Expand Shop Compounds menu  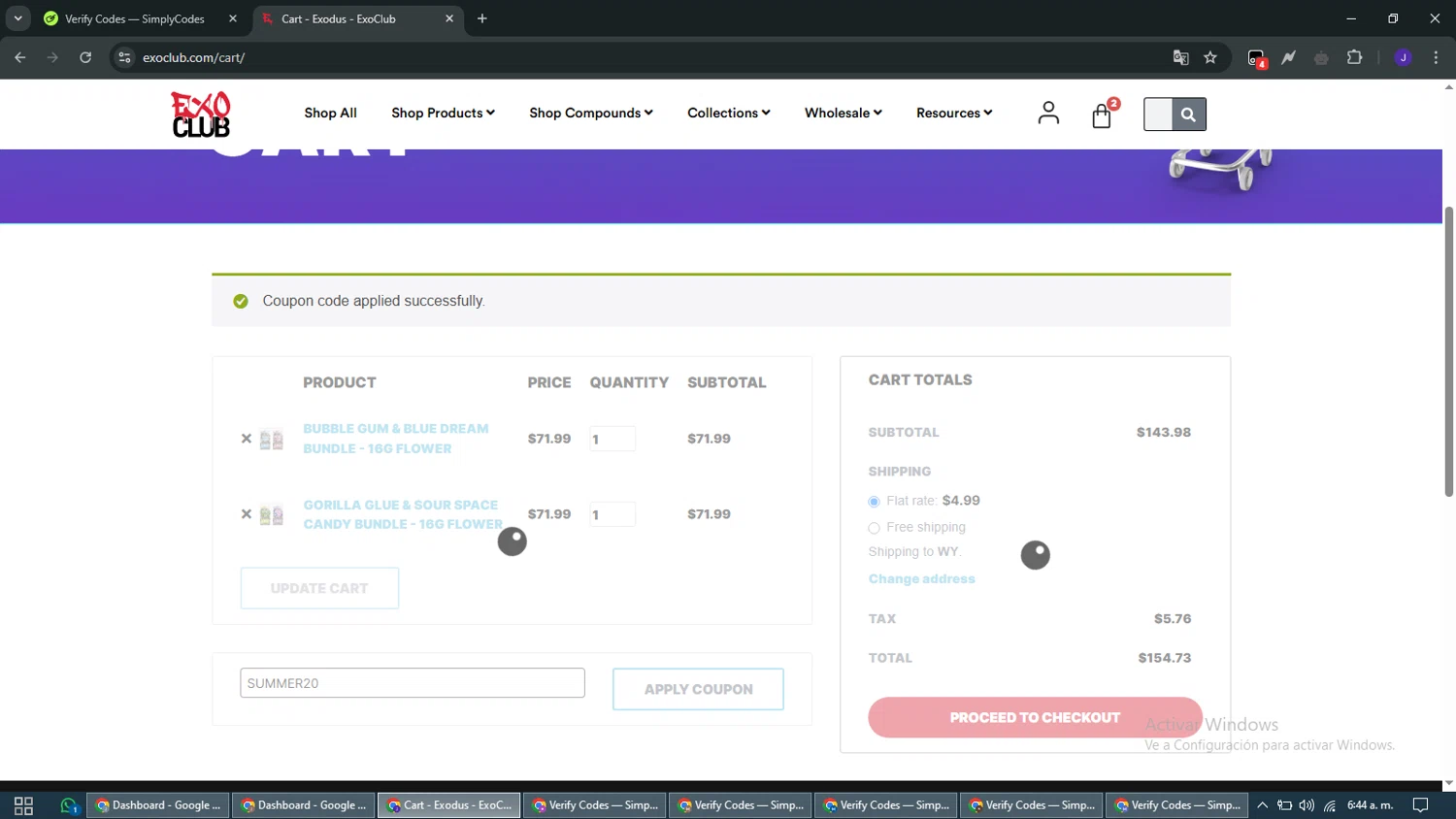(591, 113)
